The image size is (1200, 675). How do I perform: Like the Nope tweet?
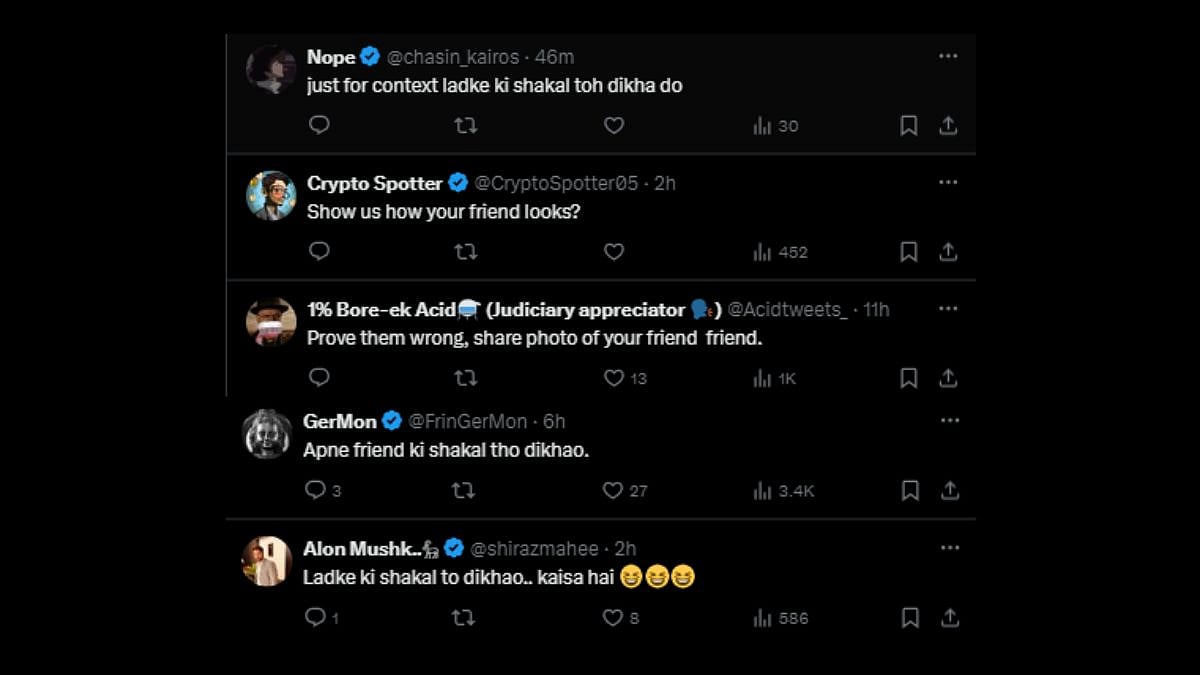[x=614, y=125]
